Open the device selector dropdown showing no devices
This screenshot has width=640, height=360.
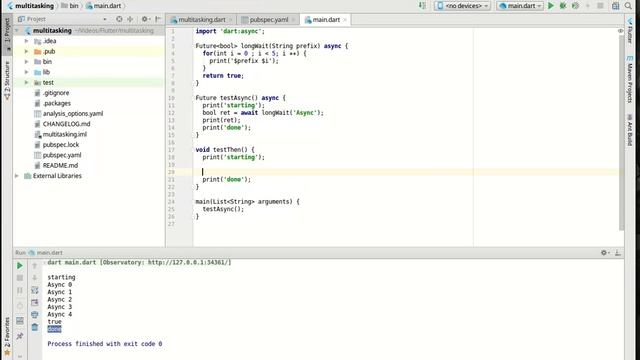coord(462,6)
